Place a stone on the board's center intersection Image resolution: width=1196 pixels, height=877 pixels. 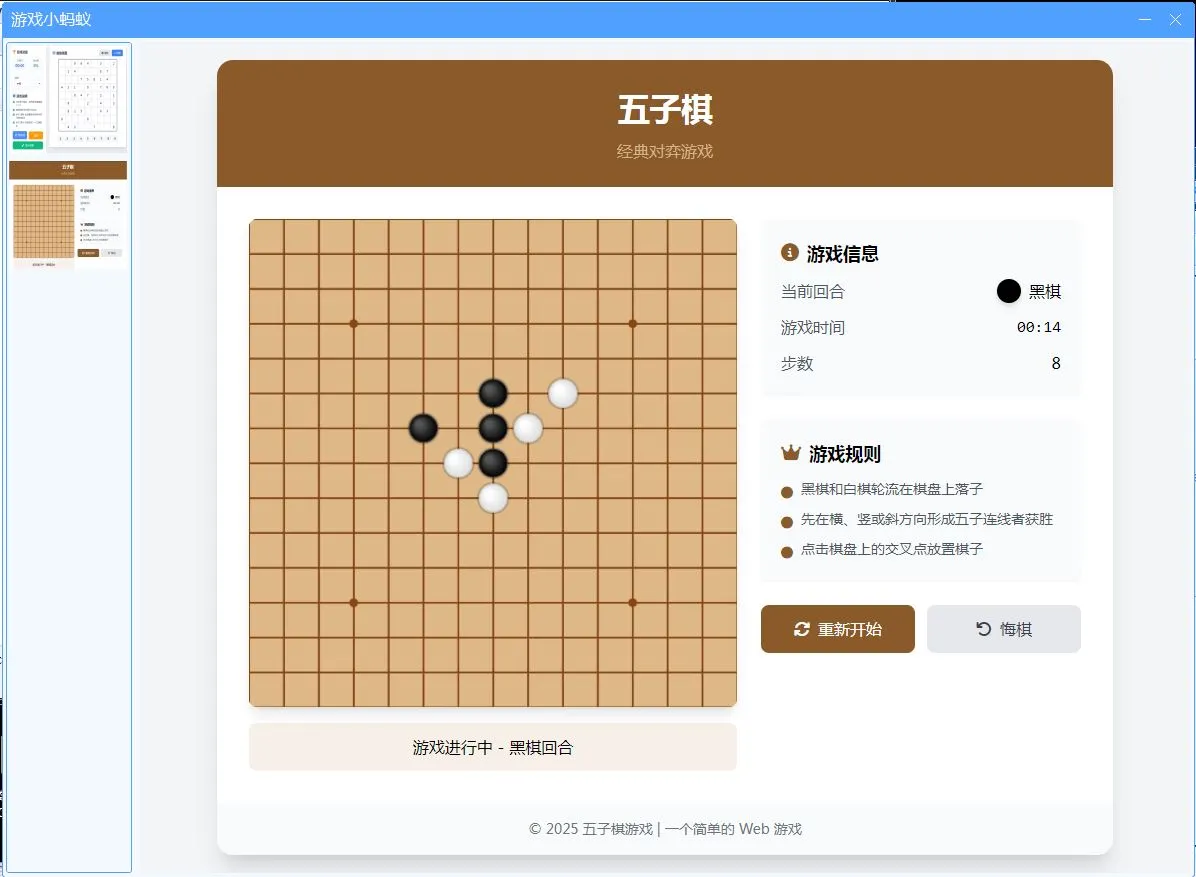click(x=493, y=462)
